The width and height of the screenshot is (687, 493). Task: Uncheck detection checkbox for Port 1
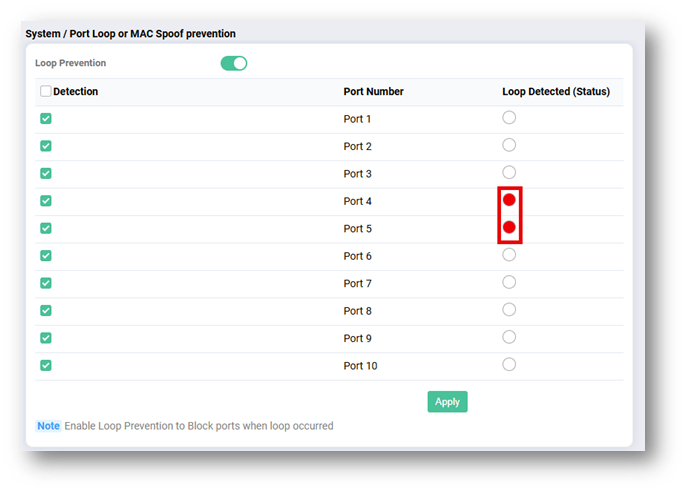tap(46, 119)
